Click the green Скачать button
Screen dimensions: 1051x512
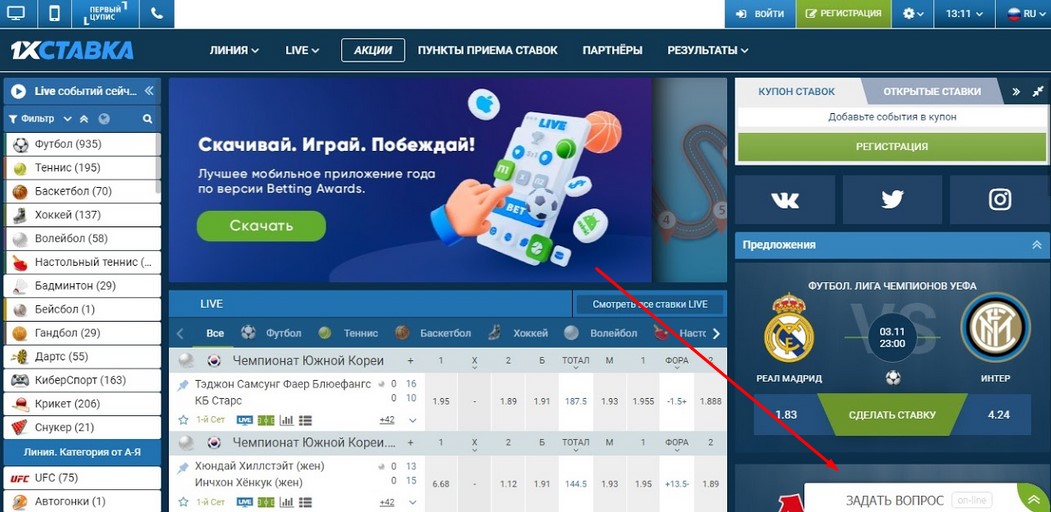click(261, 226)
